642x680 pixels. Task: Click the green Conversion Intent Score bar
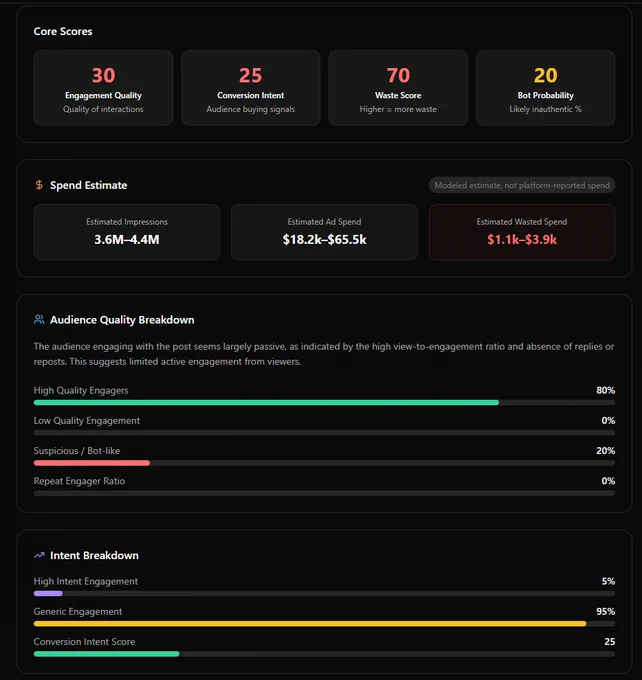pyautogui.click(x=106, y=654)
